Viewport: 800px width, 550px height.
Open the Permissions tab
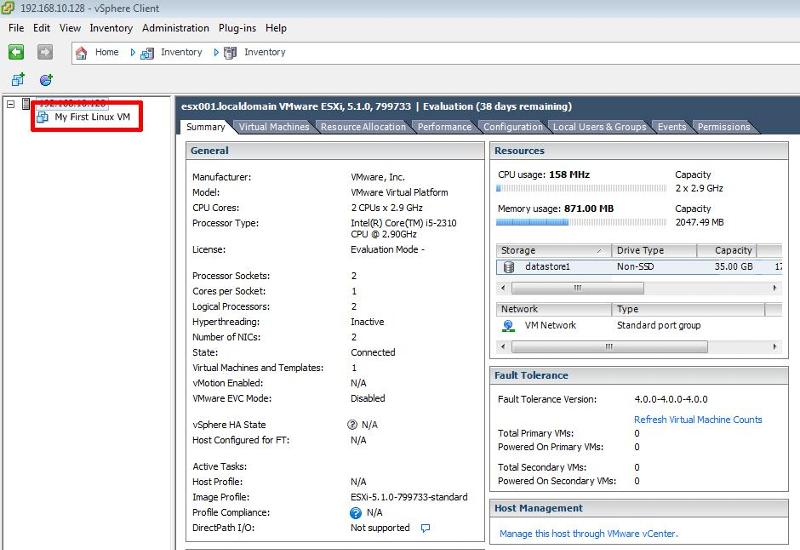724,127
